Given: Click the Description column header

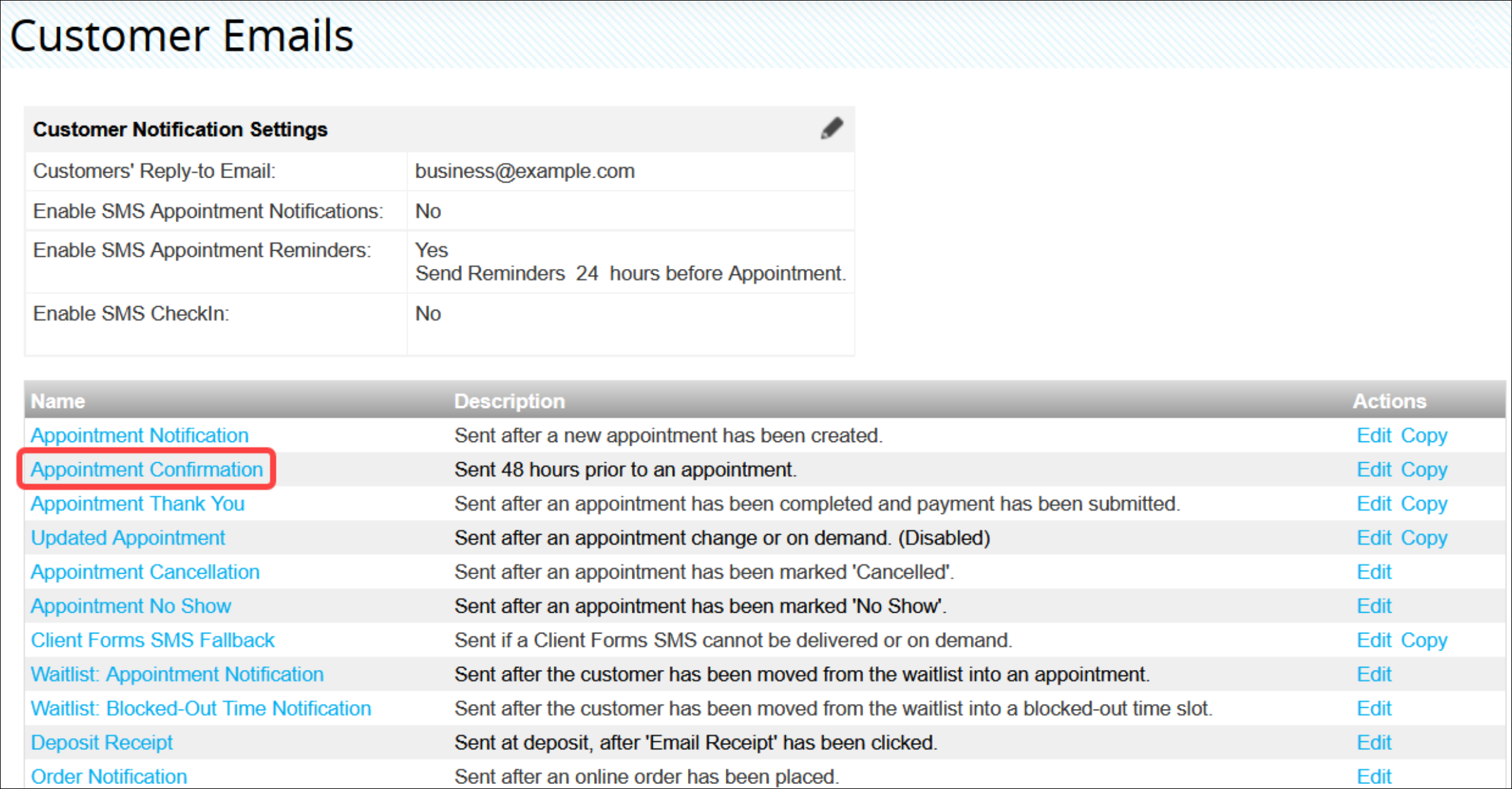Looking at the screenshot, I should [x=509, y=400].
